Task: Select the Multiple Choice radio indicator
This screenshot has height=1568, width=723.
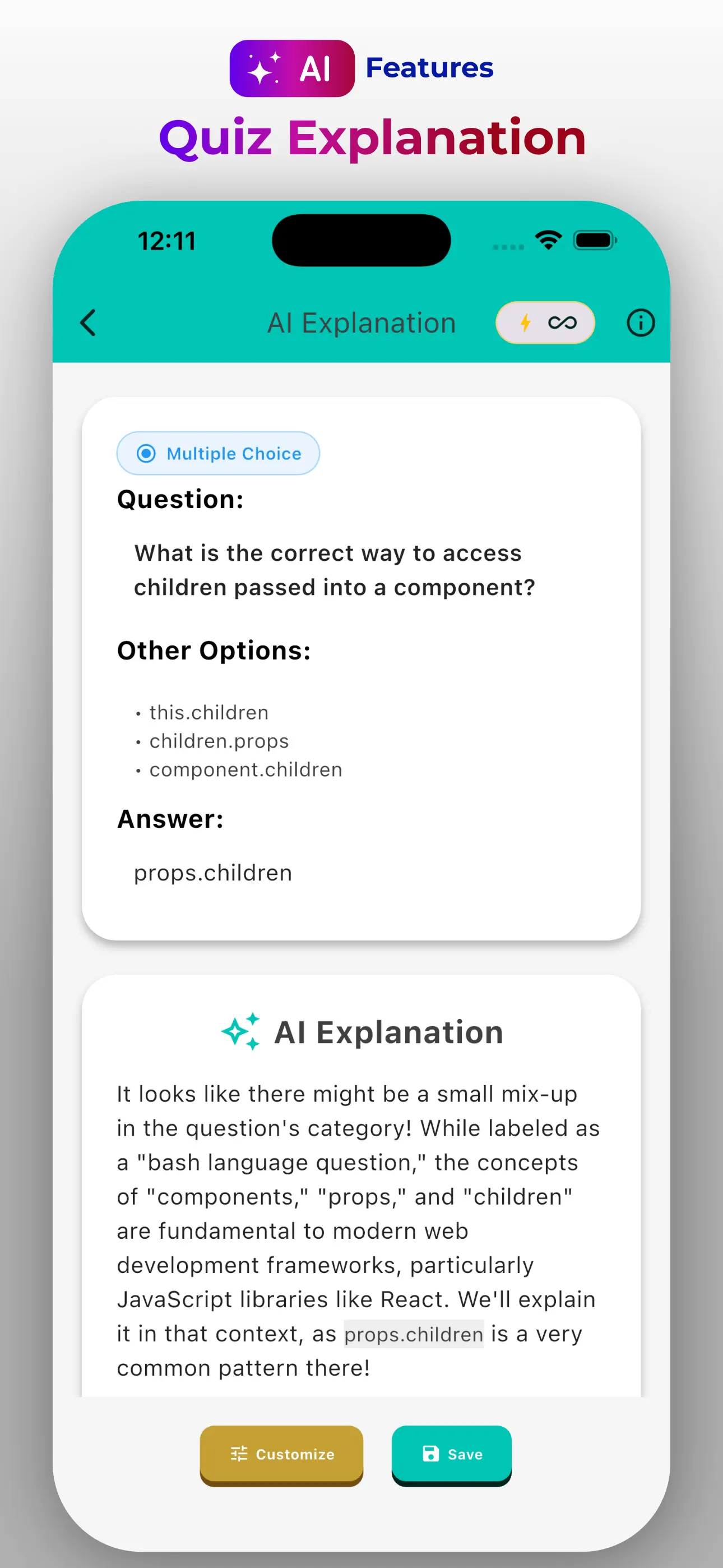Action: [x=146, y=453]
